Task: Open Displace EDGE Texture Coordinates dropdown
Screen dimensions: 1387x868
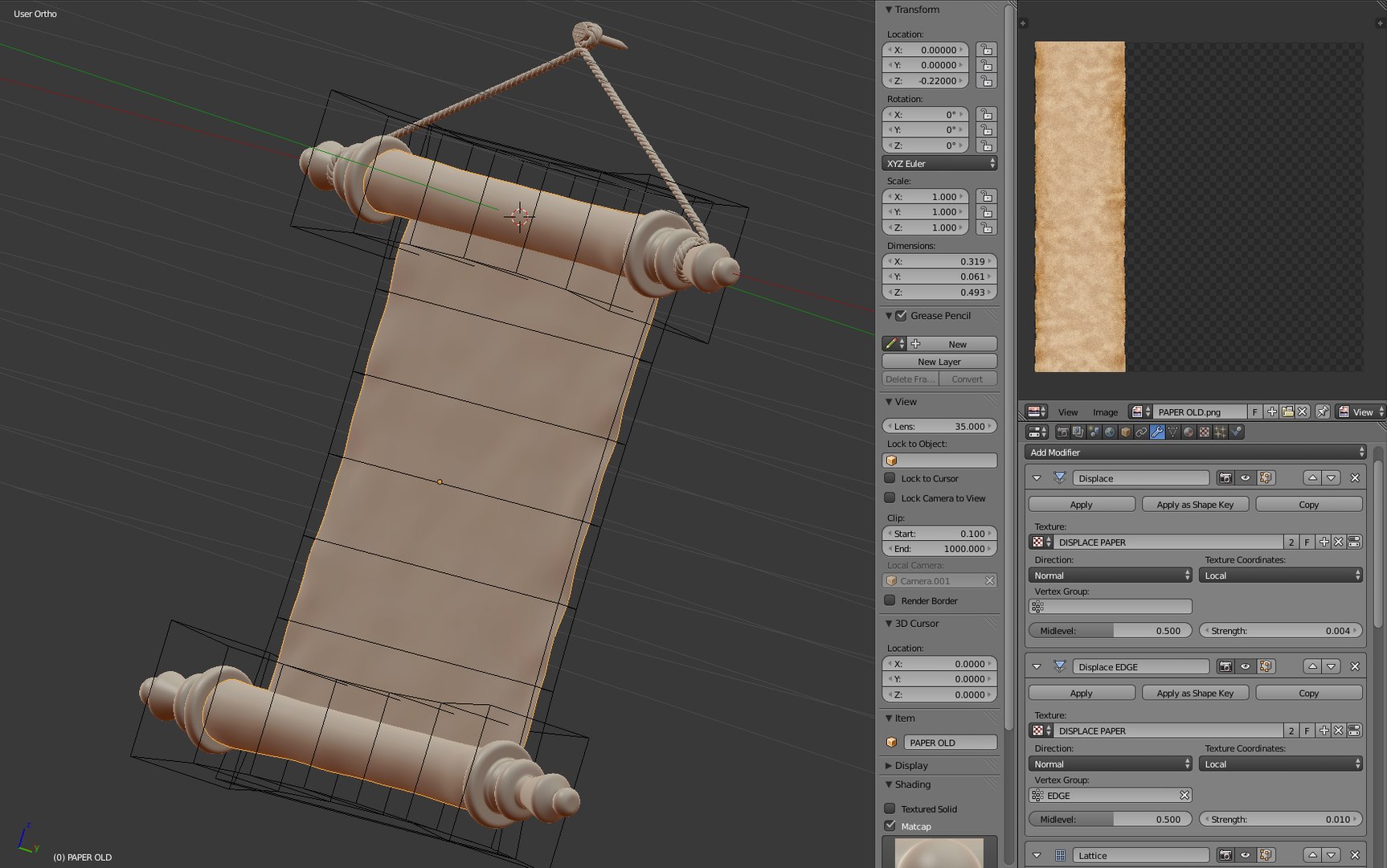Action: pyautogui.click(x=1281, y=764)
